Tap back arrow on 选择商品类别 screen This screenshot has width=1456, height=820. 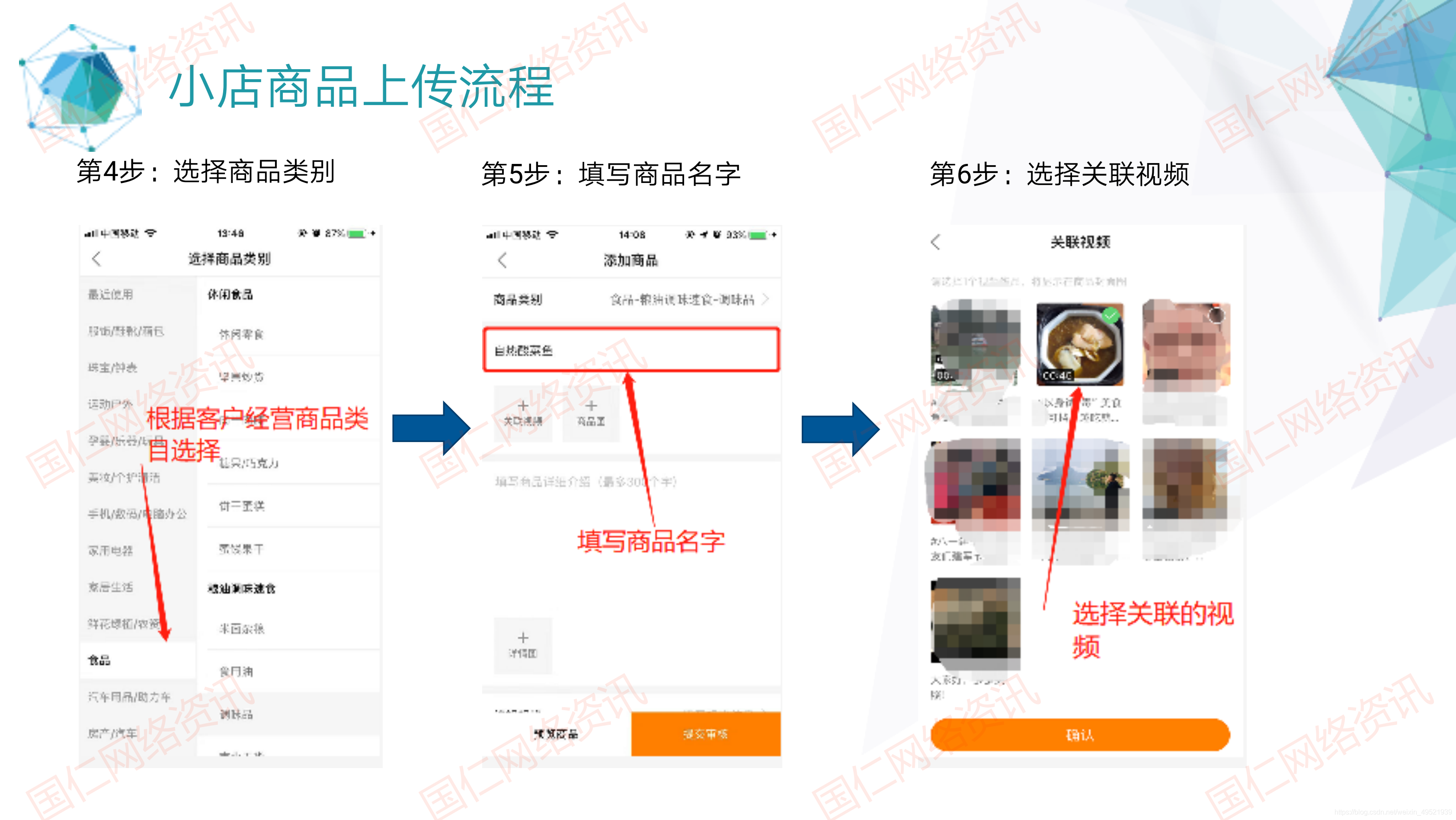(96, 259)
